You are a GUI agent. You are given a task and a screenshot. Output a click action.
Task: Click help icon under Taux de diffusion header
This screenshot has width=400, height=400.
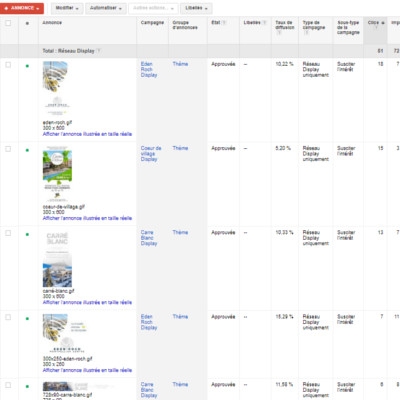pyautogui.click(x=279, y=32)
